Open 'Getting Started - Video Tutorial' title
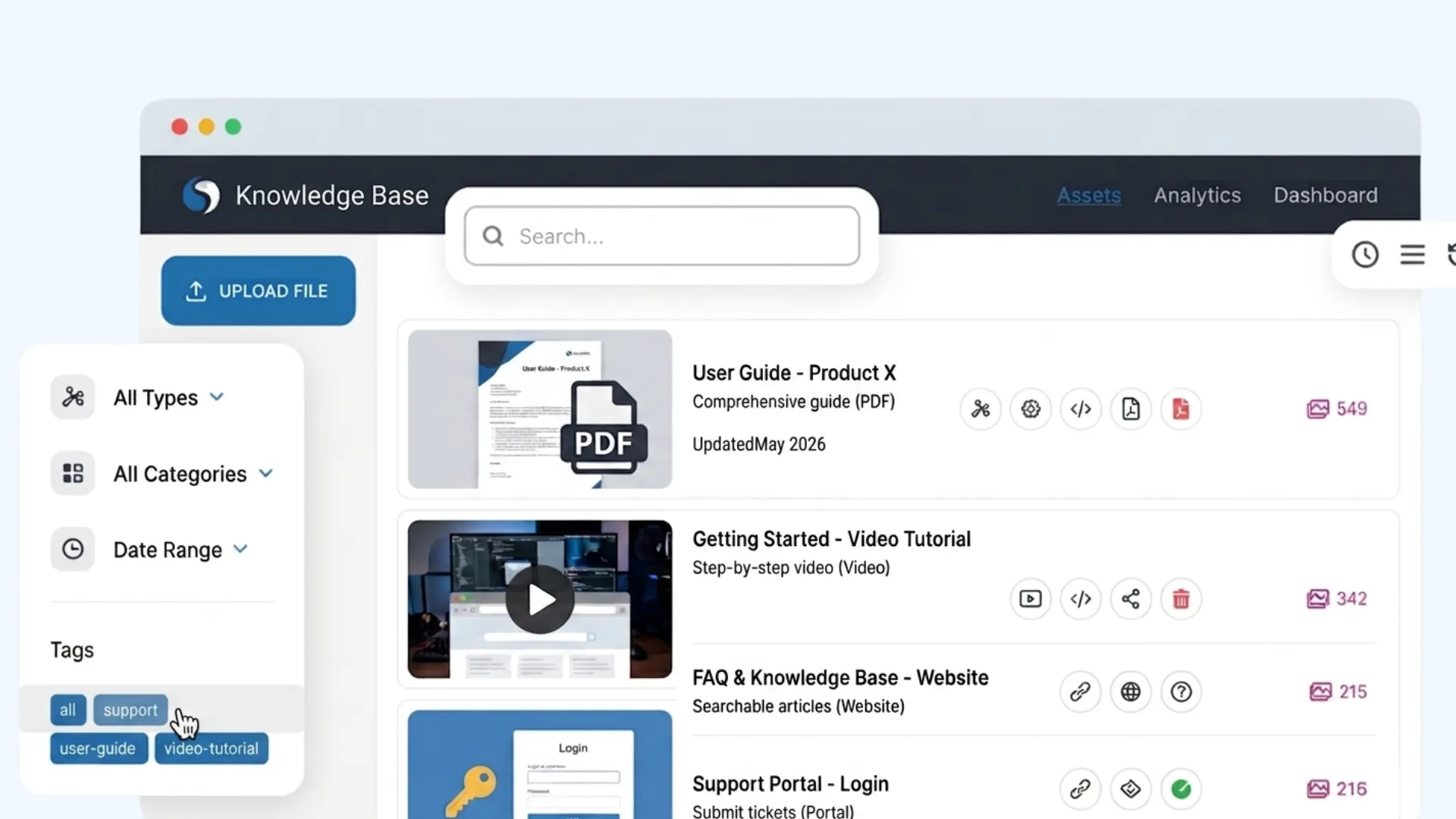 [x=831, y=539]
